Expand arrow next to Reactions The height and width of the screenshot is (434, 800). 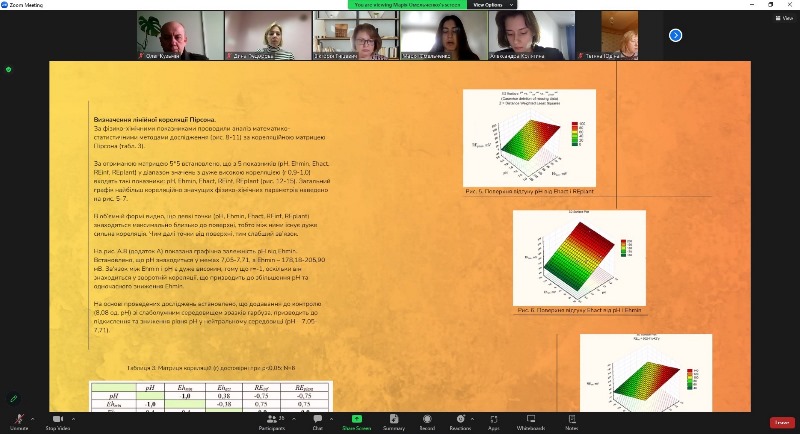coord(472,419)
